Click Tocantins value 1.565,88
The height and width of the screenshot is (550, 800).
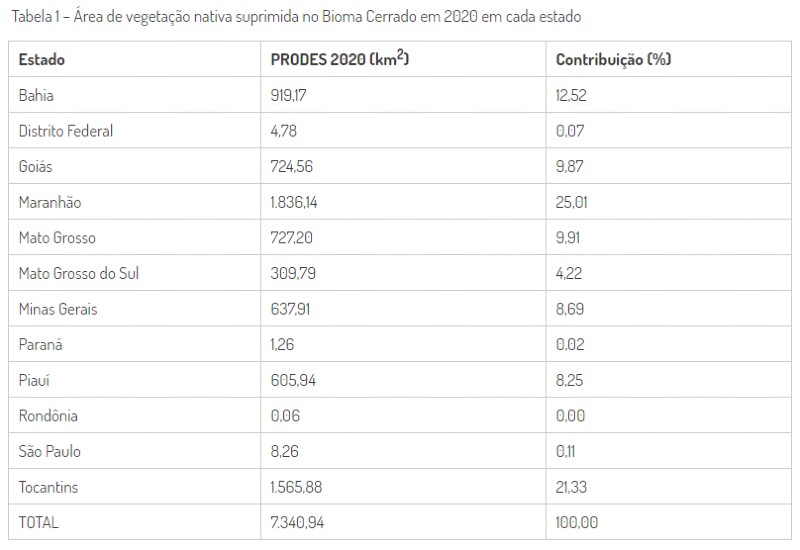coord(296,487)
